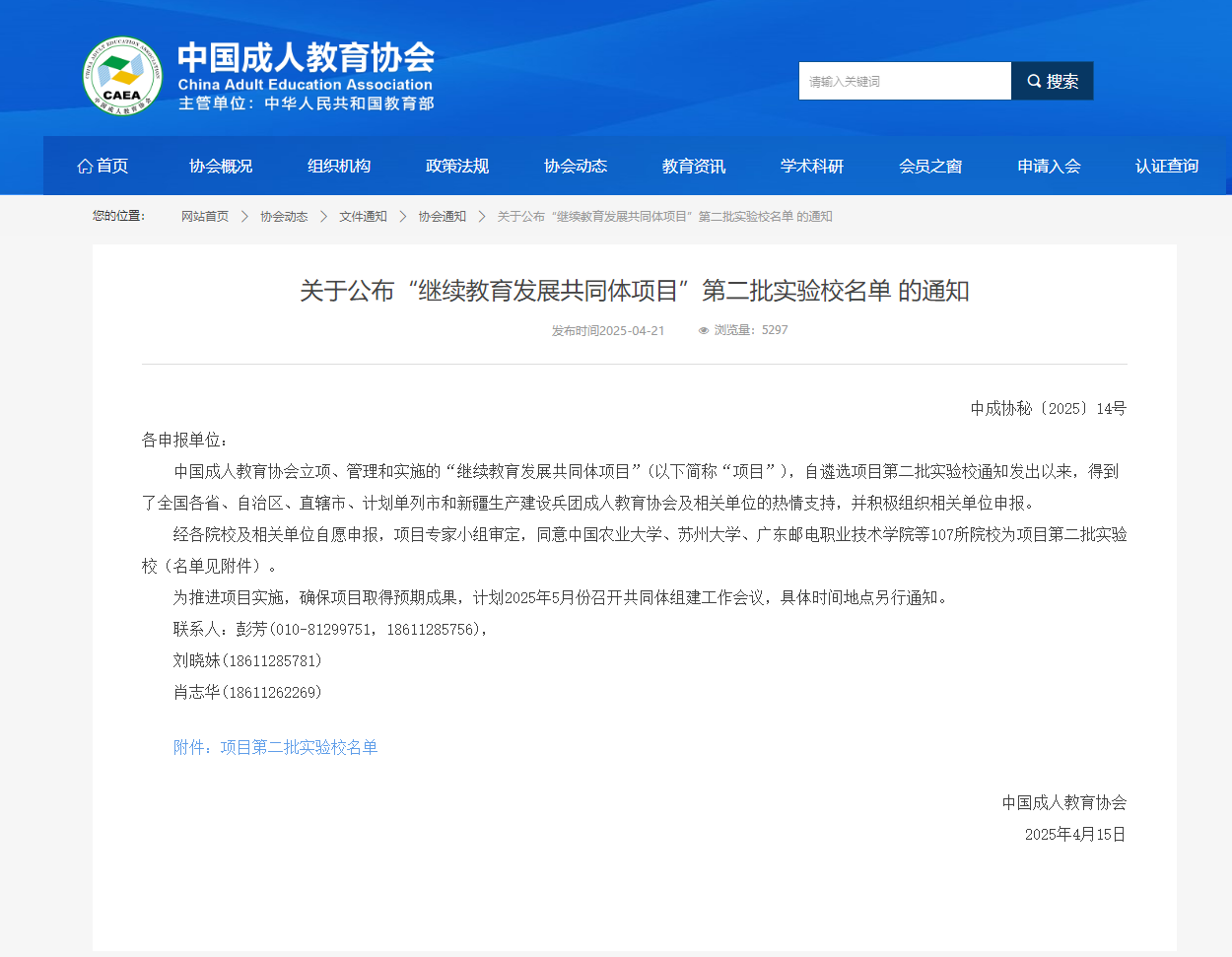Open the 协会概况 menu
Viewport: 1232px width, 957px height.
click(x=221, y=166)
